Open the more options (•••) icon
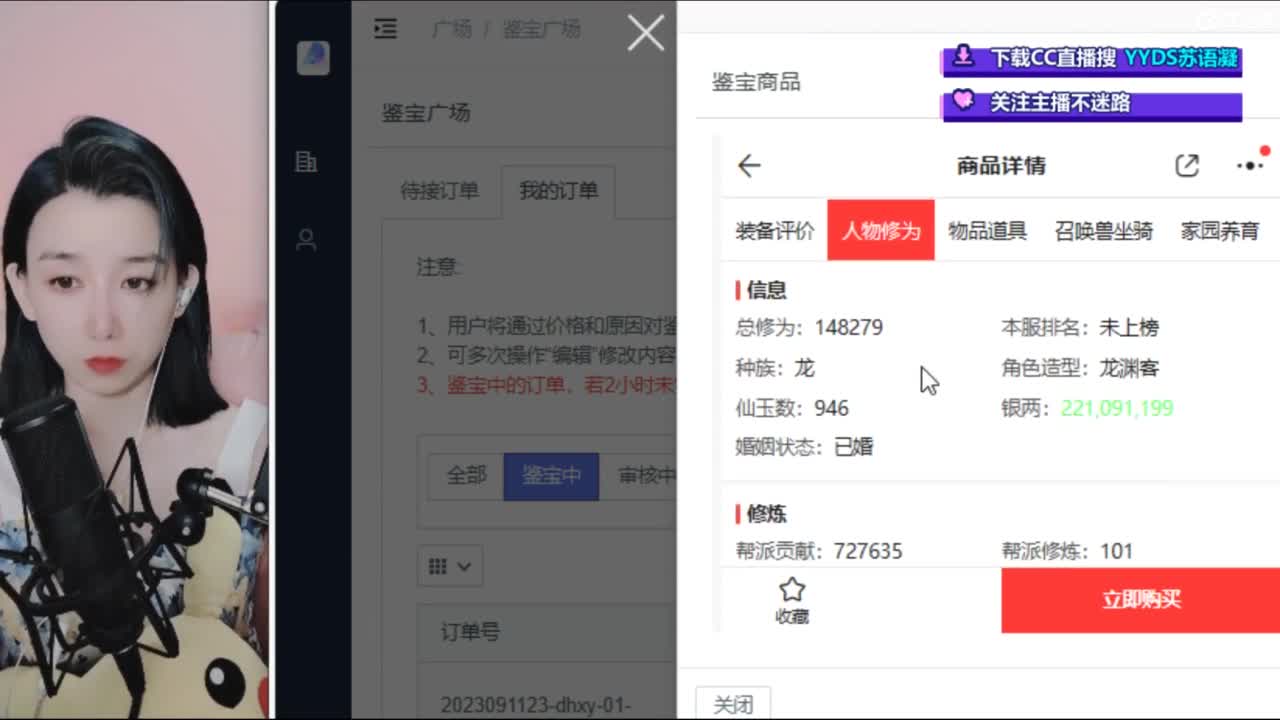Image resolution: width=1280 pixels, height=720 pixels. [x=1248, y=168]
